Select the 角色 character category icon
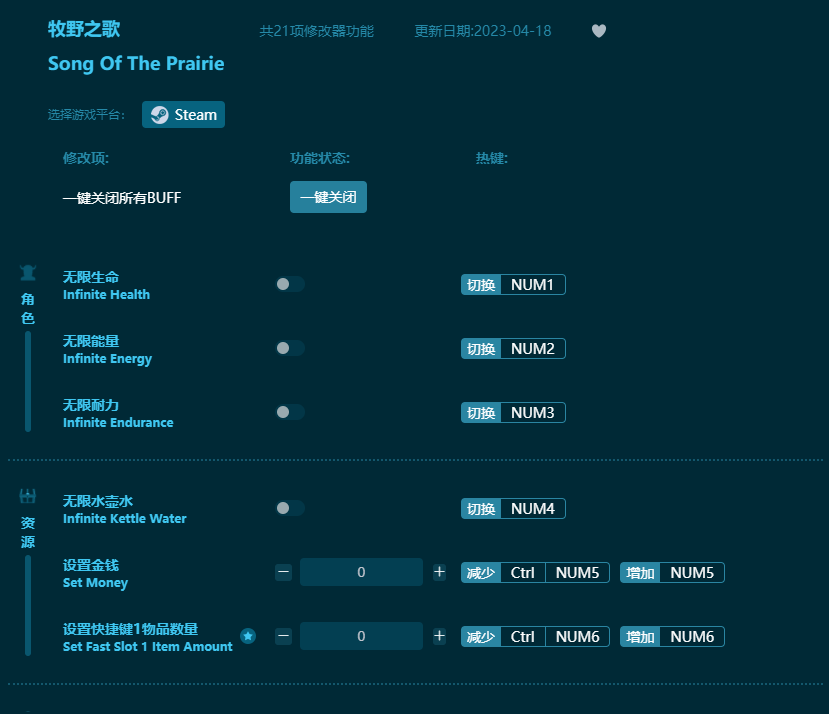The width and height of the screenshot is (829, 714). [x=27, y=271]
